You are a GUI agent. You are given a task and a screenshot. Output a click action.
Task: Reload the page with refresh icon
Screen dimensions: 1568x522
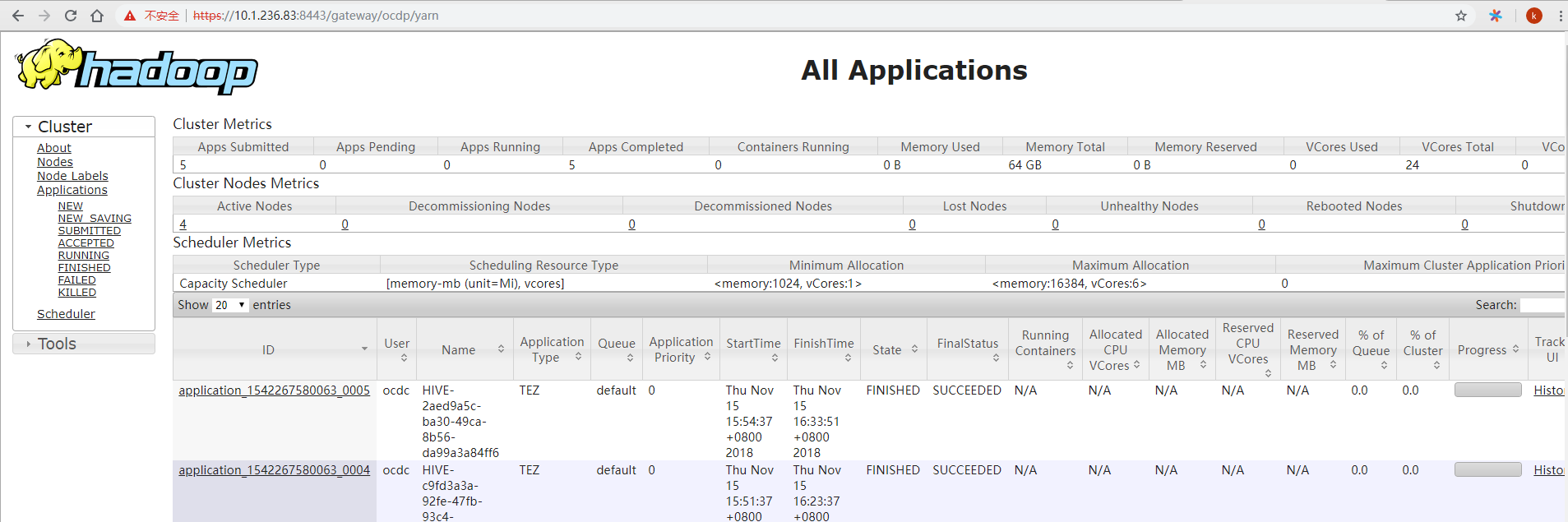point(71,16)
